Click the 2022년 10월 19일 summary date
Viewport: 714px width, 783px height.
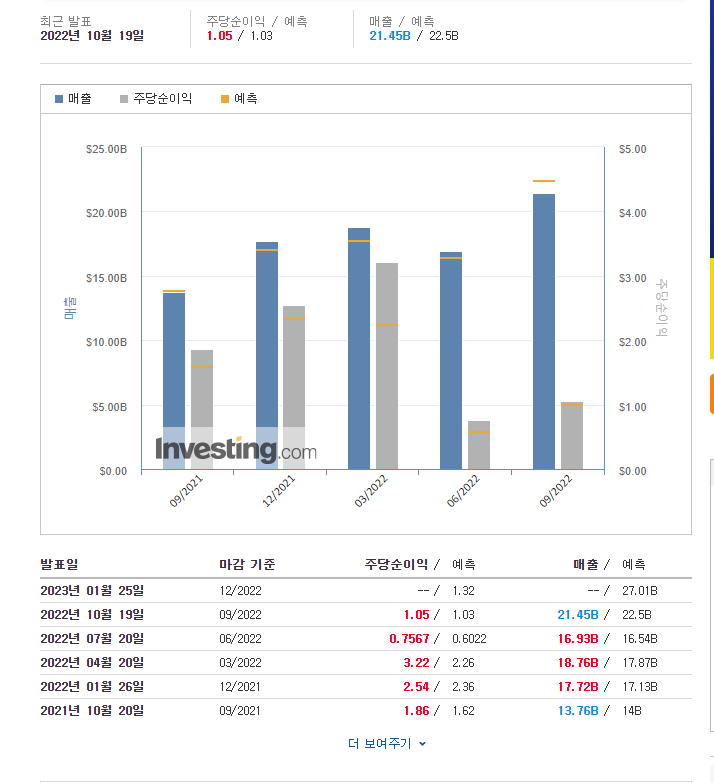pos(92,36)
